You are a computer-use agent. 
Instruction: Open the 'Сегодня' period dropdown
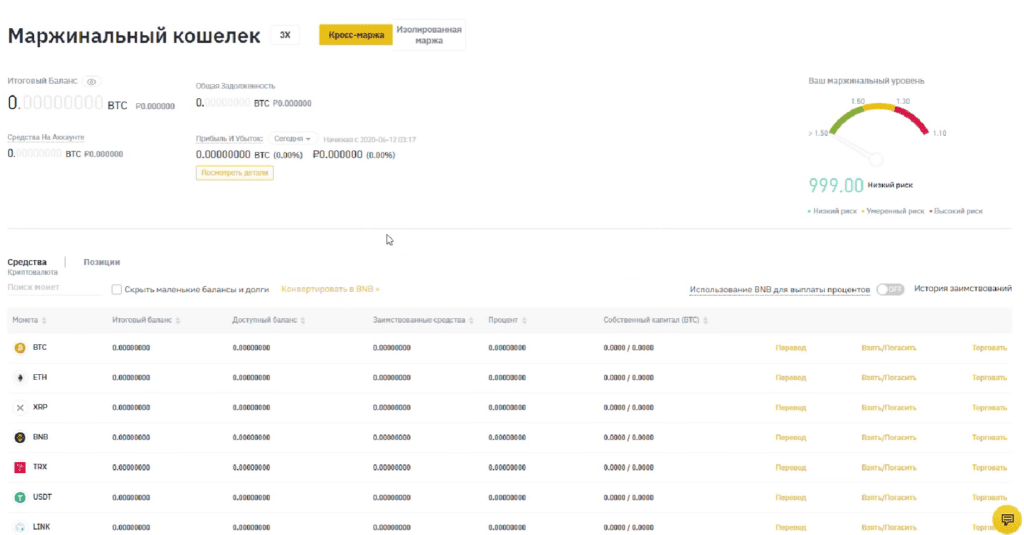point(293,139)
